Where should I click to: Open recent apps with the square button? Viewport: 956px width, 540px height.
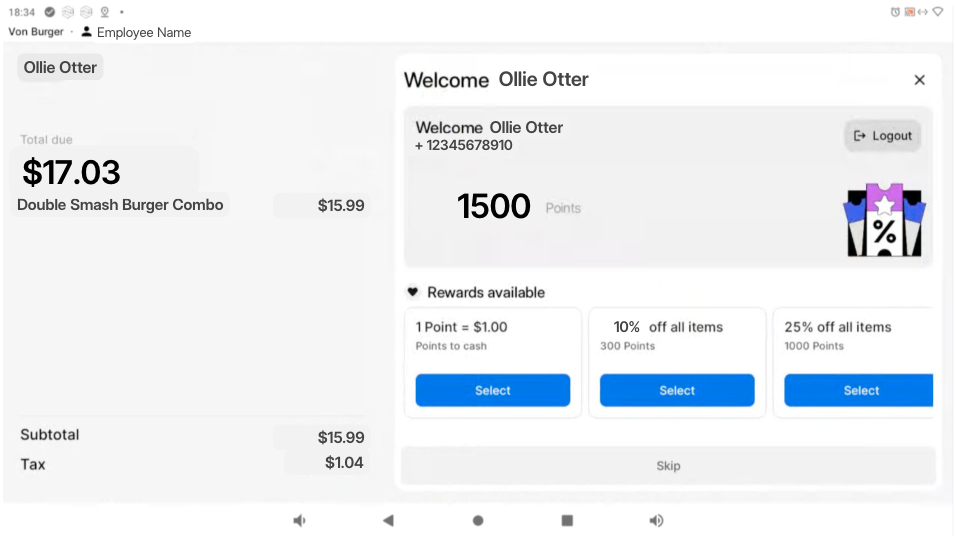[x=567, y=520]
